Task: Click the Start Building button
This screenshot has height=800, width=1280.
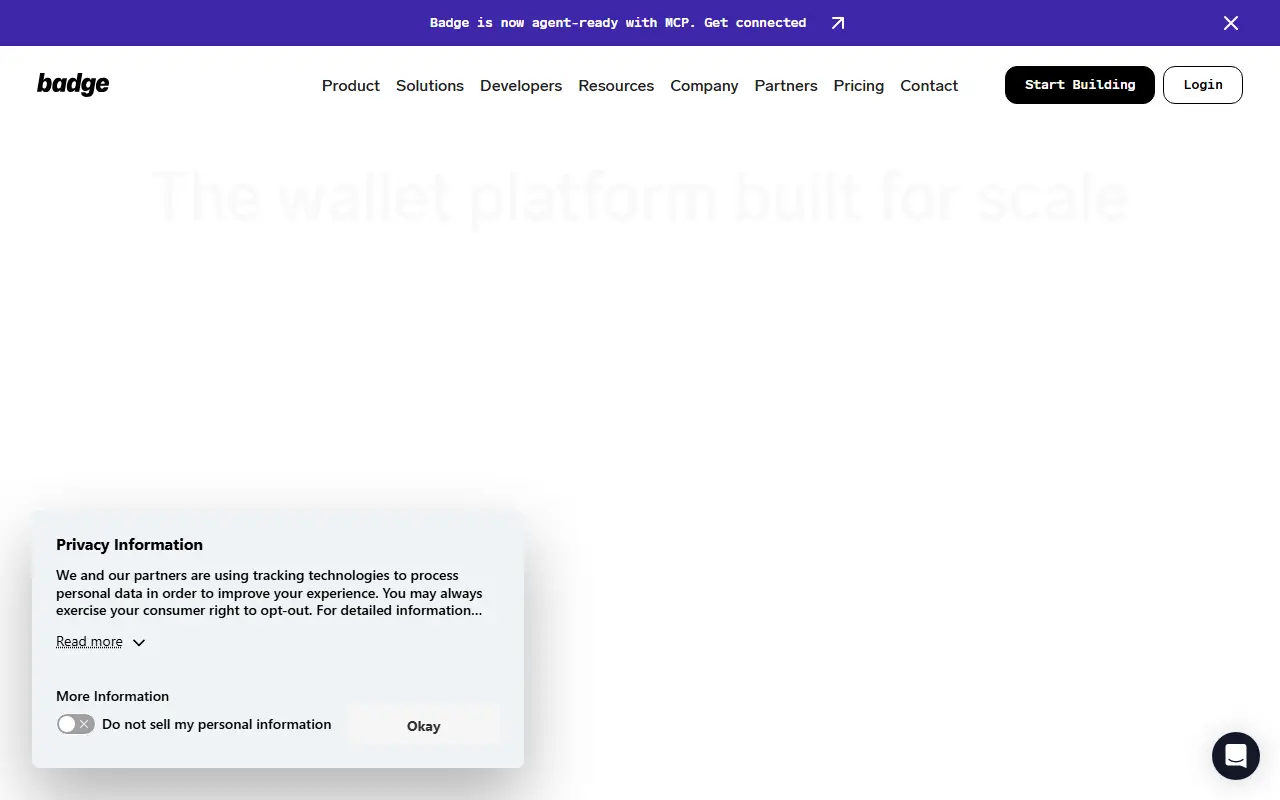Action: 1080,85
